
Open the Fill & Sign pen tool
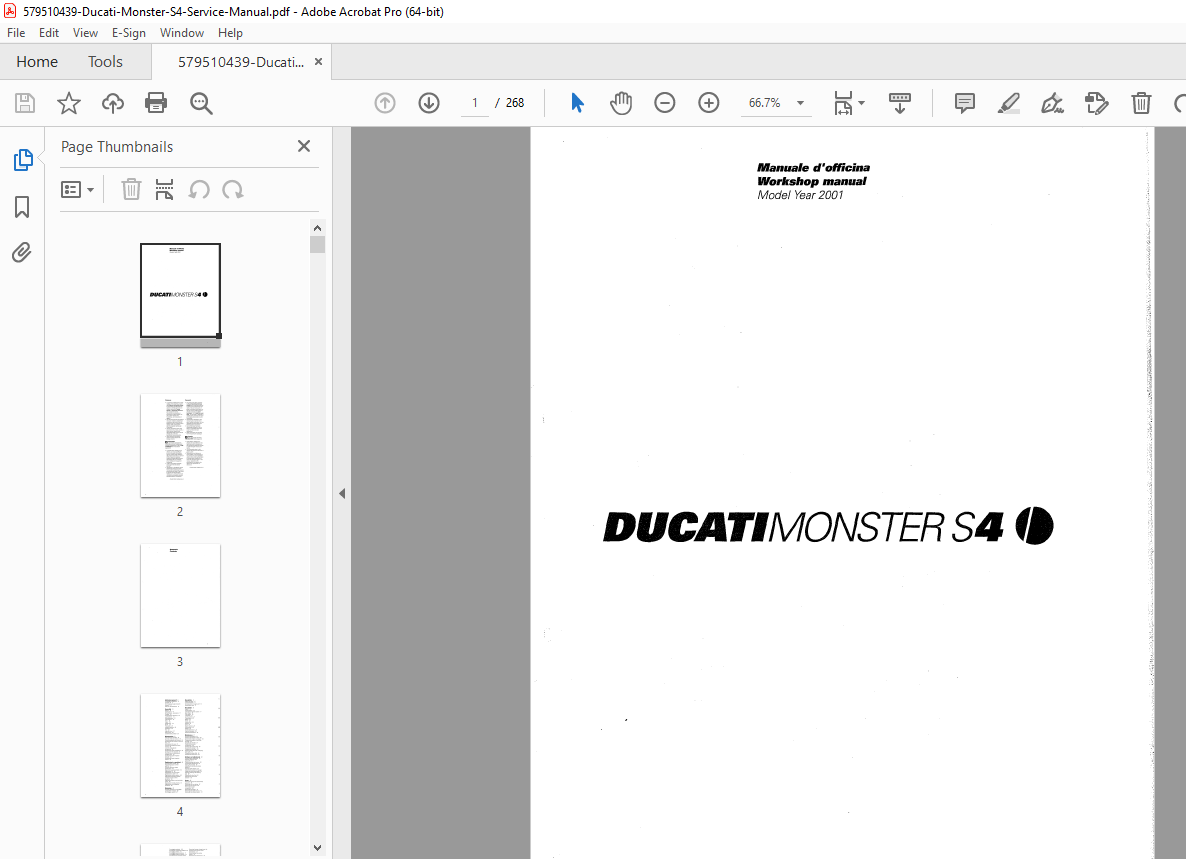(x=1052, y=103)
